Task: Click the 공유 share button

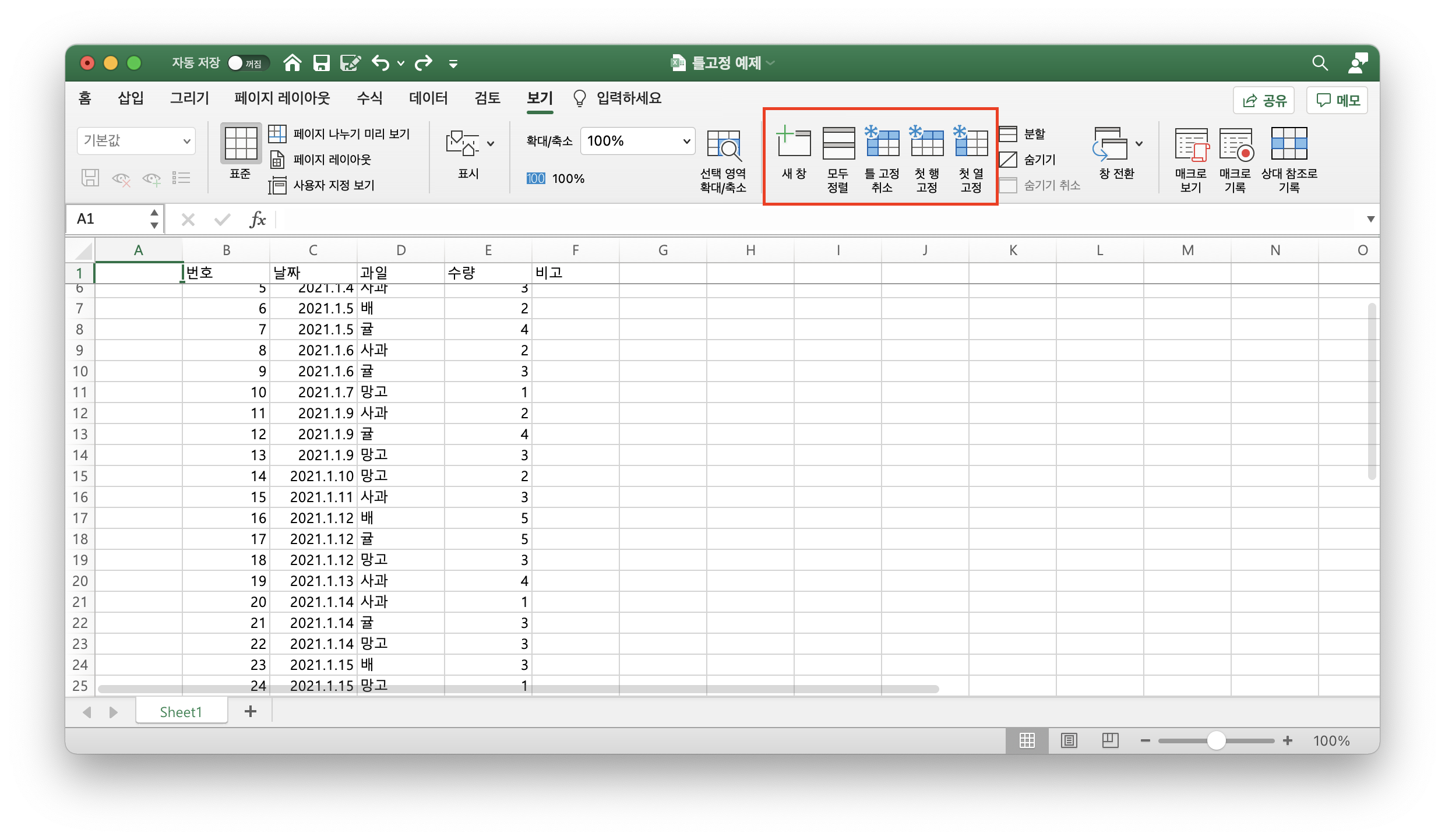Action: (x=1263, y=100)
